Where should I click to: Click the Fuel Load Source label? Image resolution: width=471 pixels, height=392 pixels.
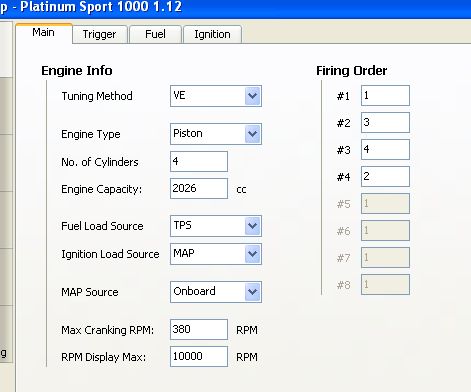coord(102,226)
